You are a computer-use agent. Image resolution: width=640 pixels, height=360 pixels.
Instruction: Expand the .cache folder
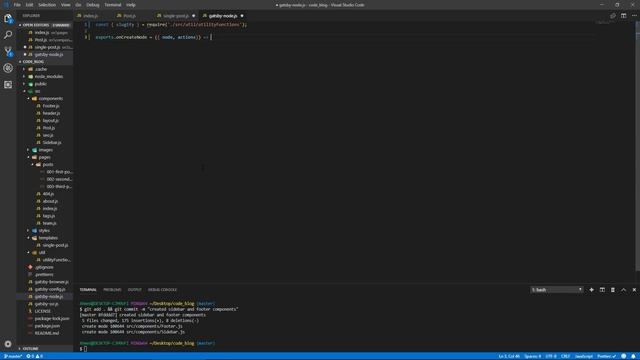pos(45,69)
